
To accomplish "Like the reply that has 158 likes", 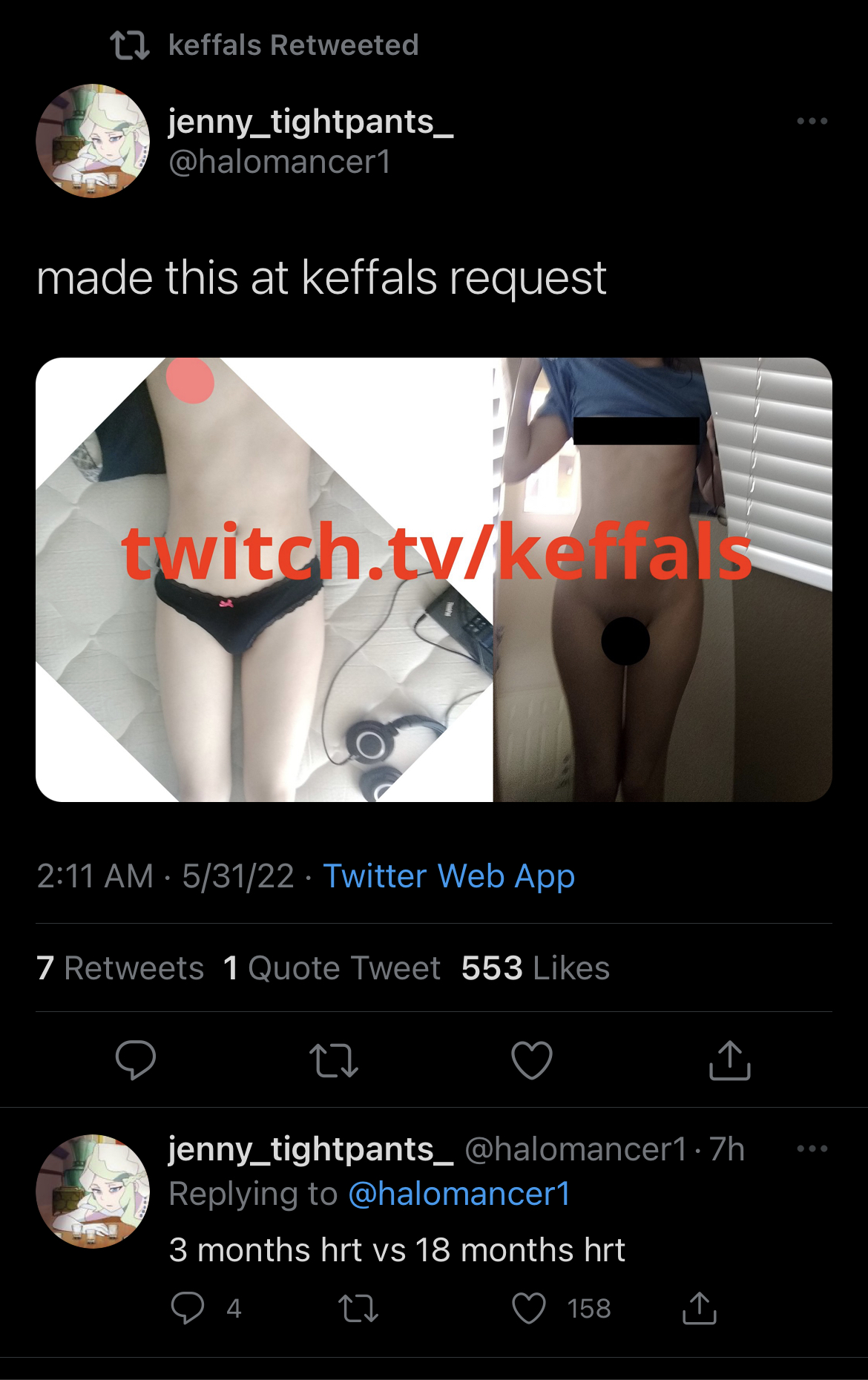I will [x=529, y=1308].
